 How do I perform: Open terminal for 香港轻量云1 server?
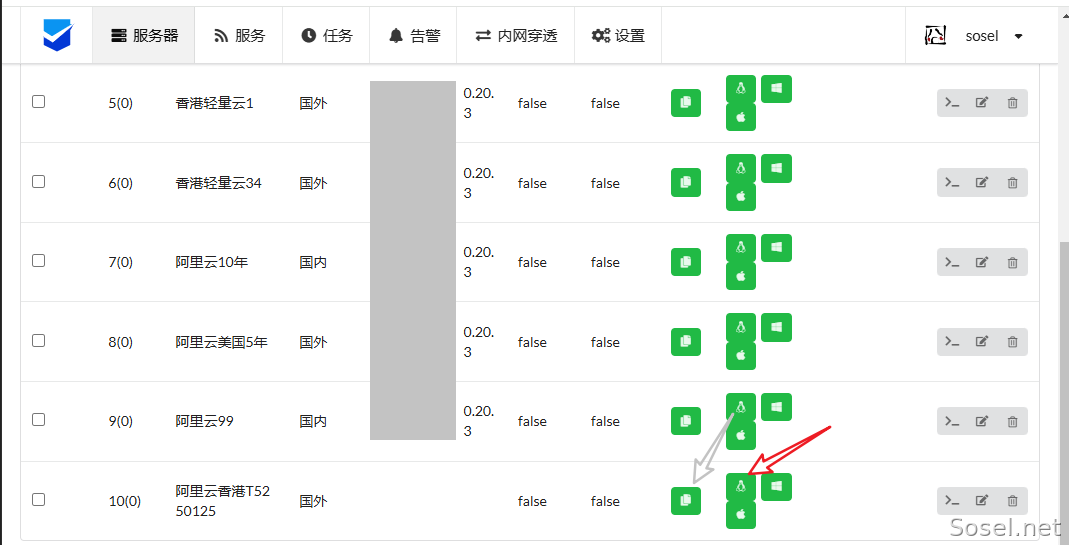point(952,103)
